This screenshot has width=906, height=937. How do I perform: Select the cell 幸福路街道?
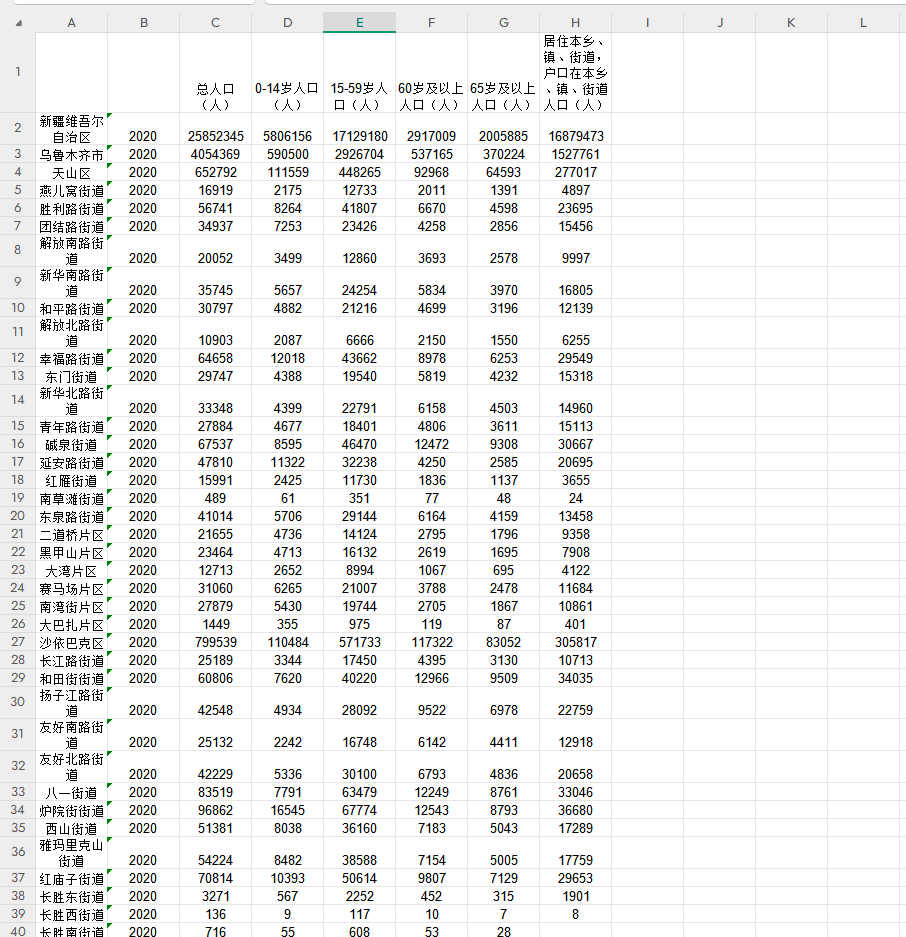pyautogui.click(x=72, y=358)
